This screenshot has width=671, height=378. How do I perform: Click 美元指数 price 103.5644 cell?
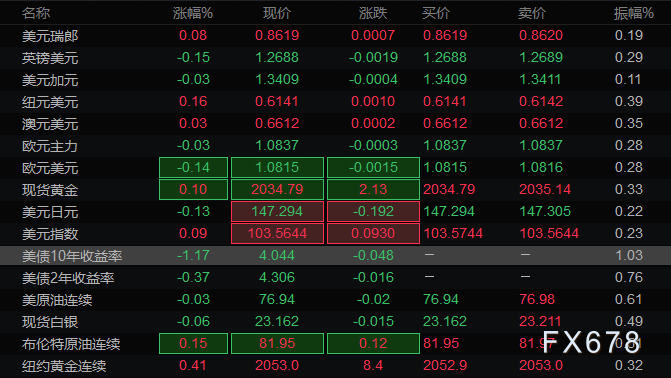tap(277, 233)
